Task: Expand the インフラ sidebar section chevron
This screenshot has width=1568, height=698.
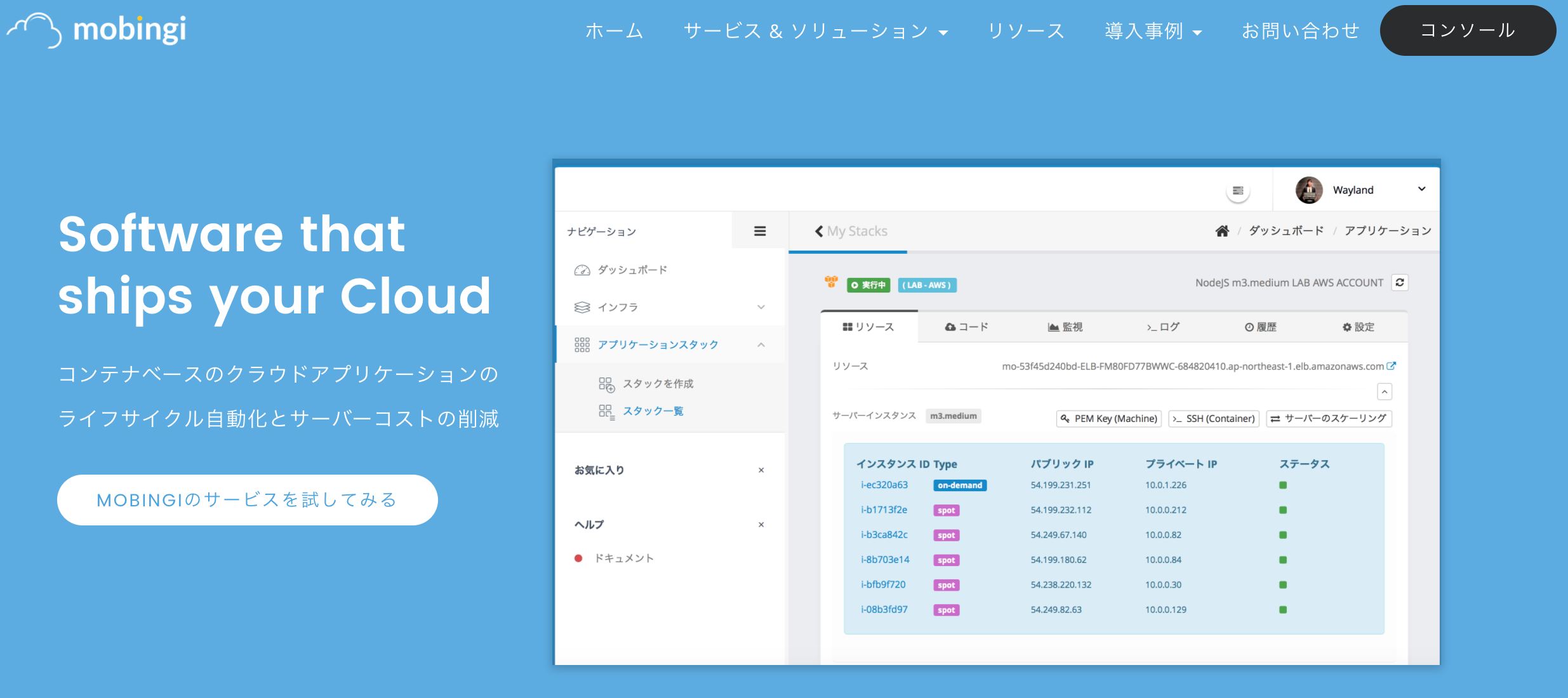Action: coord(761,307)
